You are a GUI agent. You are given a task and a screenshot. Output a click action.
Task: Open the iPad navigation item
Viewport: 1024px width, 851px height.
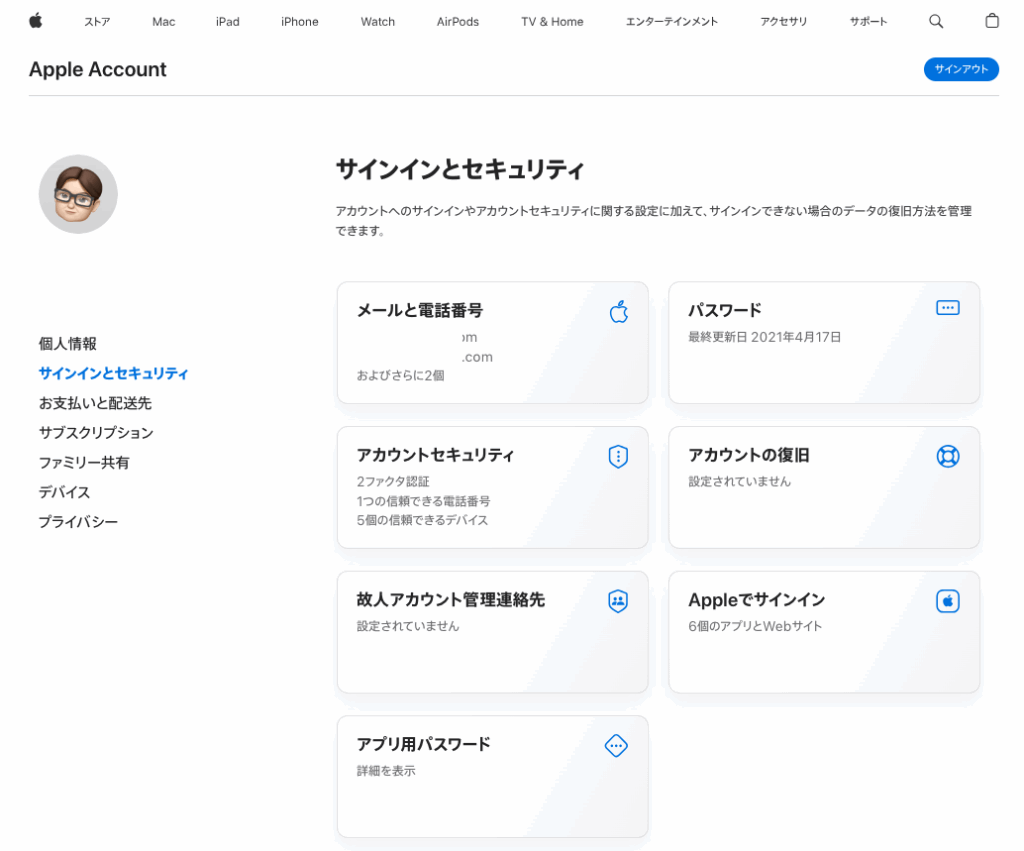[x=227, y=22]
